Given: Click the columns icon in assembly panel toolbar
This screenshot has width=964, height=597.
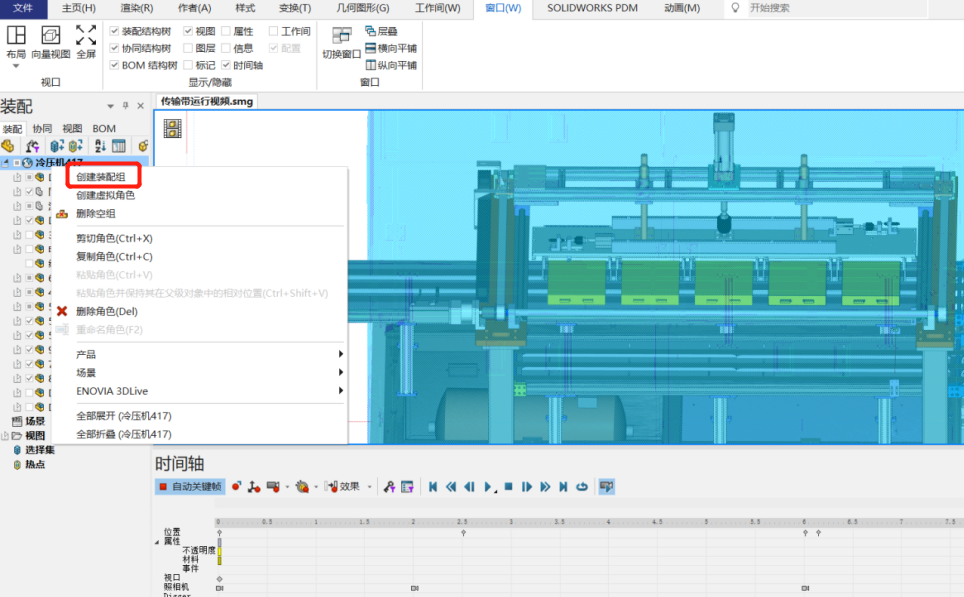Looking at the screenshot, I should (119, 146).
